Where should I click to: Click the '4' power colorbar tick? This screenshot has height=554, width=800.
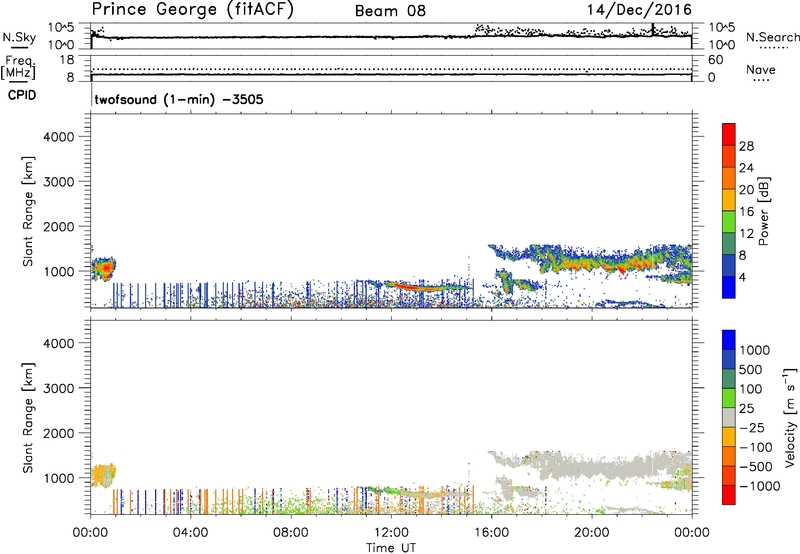[x=743, y=278]
